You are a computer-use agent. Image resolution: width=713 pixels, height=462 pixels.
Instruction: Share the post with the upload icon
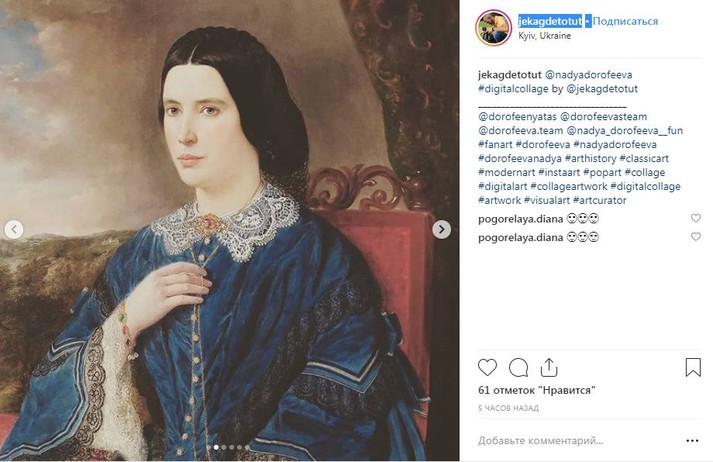549,367
